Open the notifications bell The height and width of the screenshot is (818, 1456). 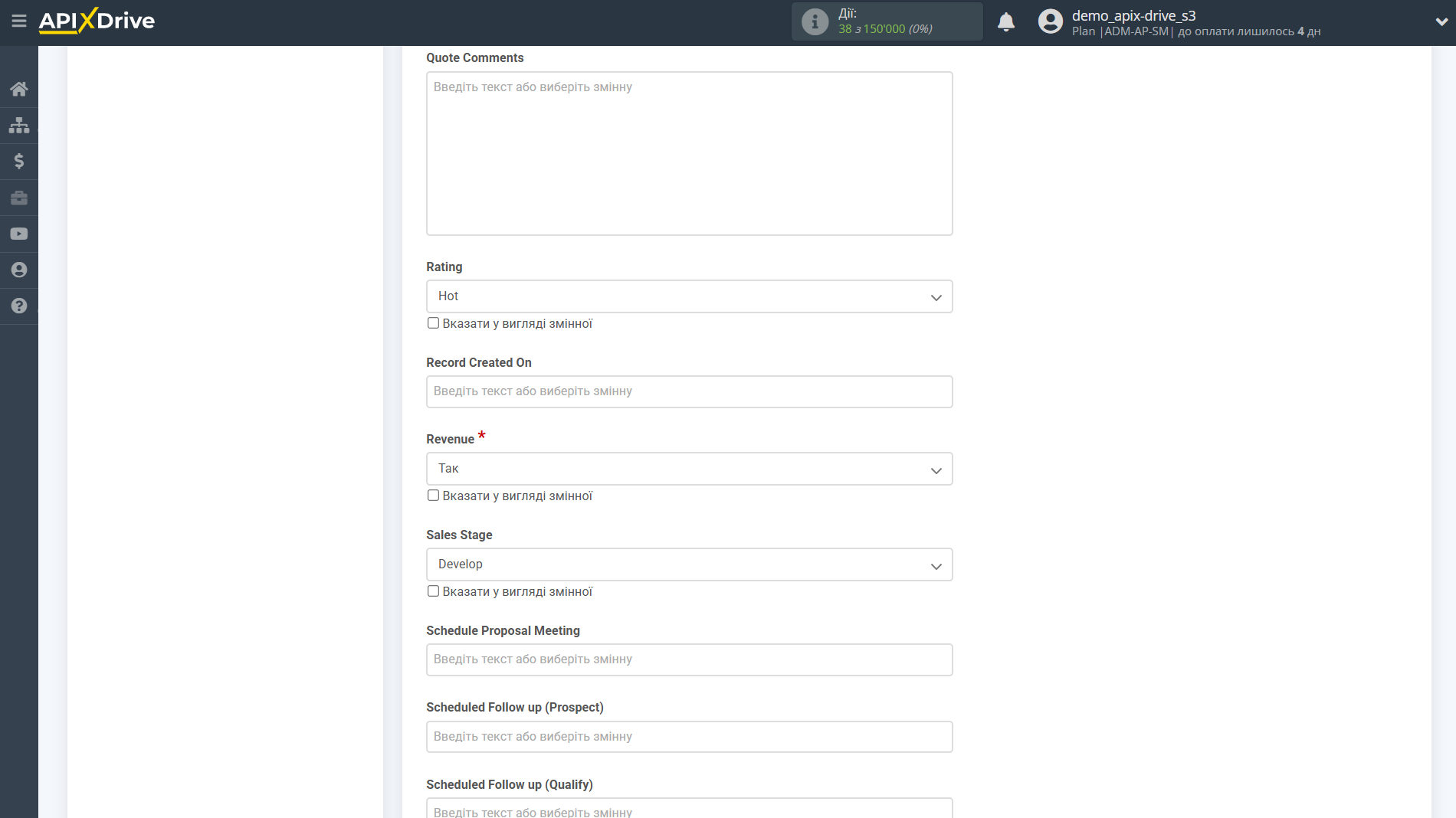pos(1006,21)
